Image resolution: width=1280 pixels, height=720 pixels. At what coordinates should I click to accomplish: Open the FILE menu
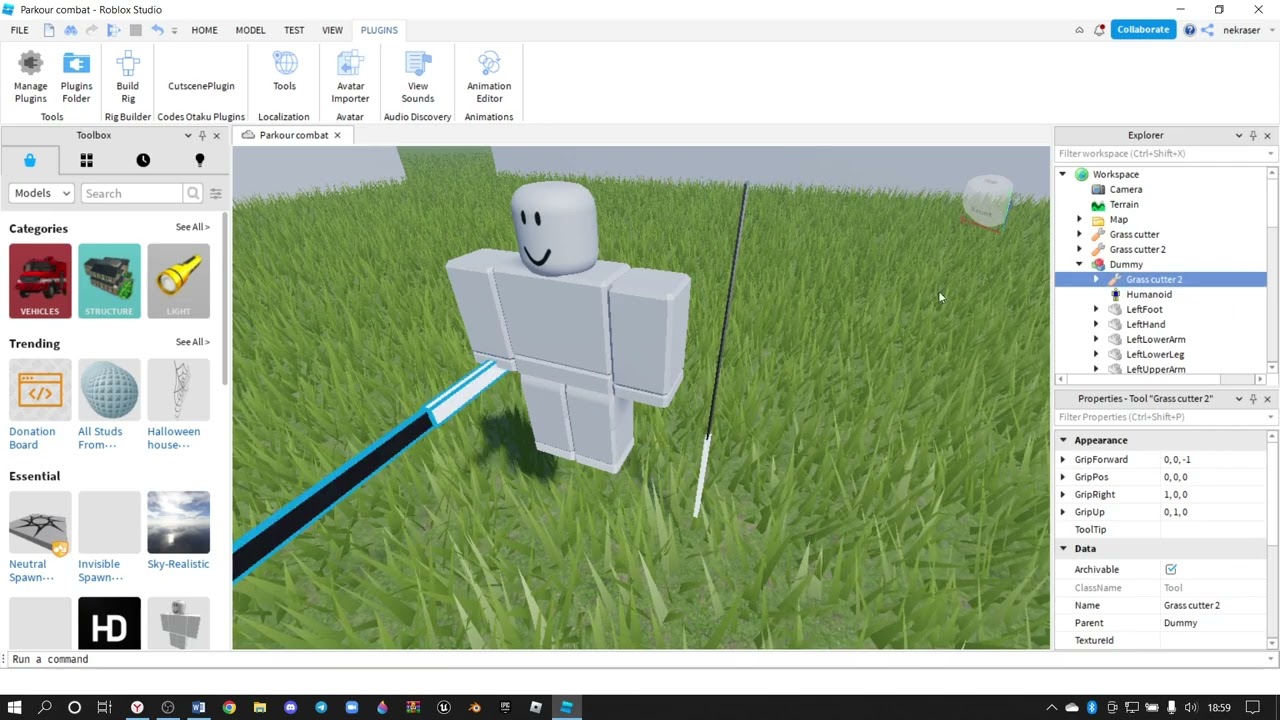20,30
